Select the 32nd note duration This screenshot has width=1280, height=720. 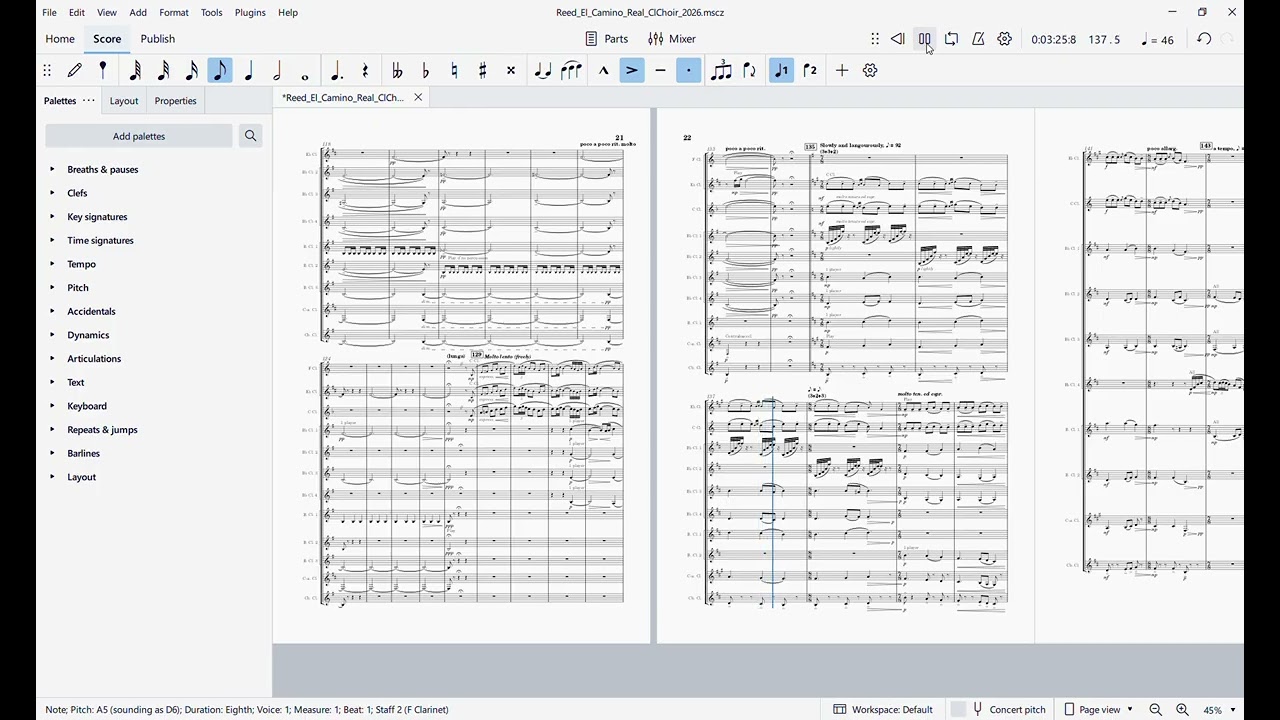tap(164, 70)
